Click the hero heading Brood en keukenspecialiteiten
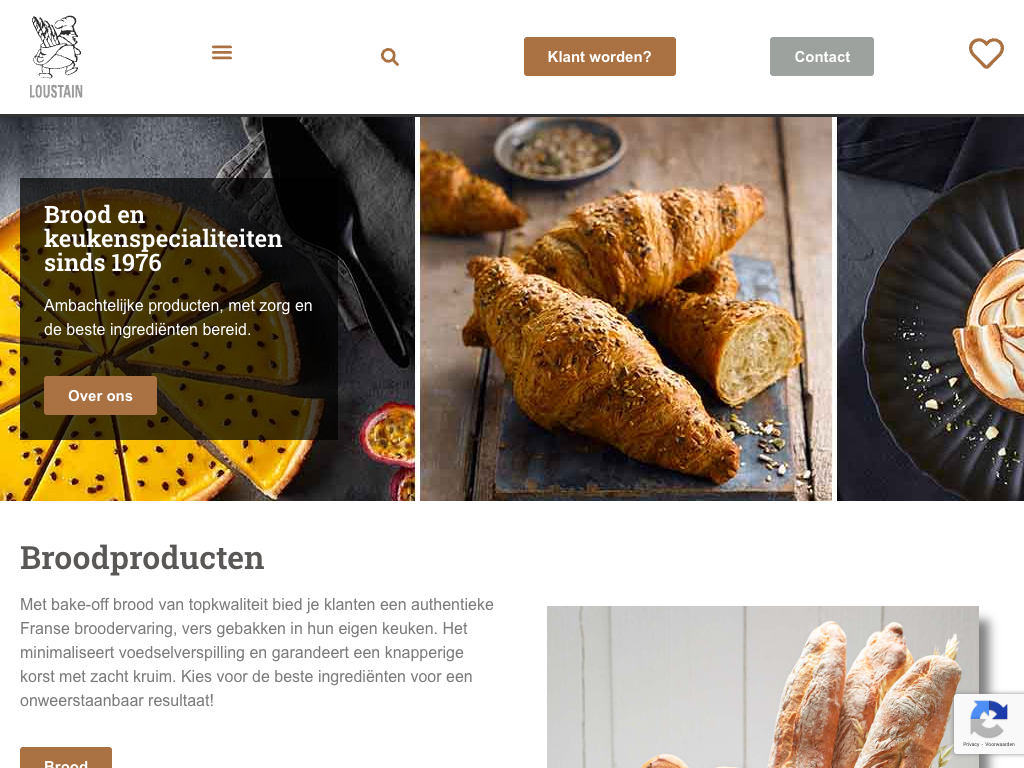 (163, 238)
